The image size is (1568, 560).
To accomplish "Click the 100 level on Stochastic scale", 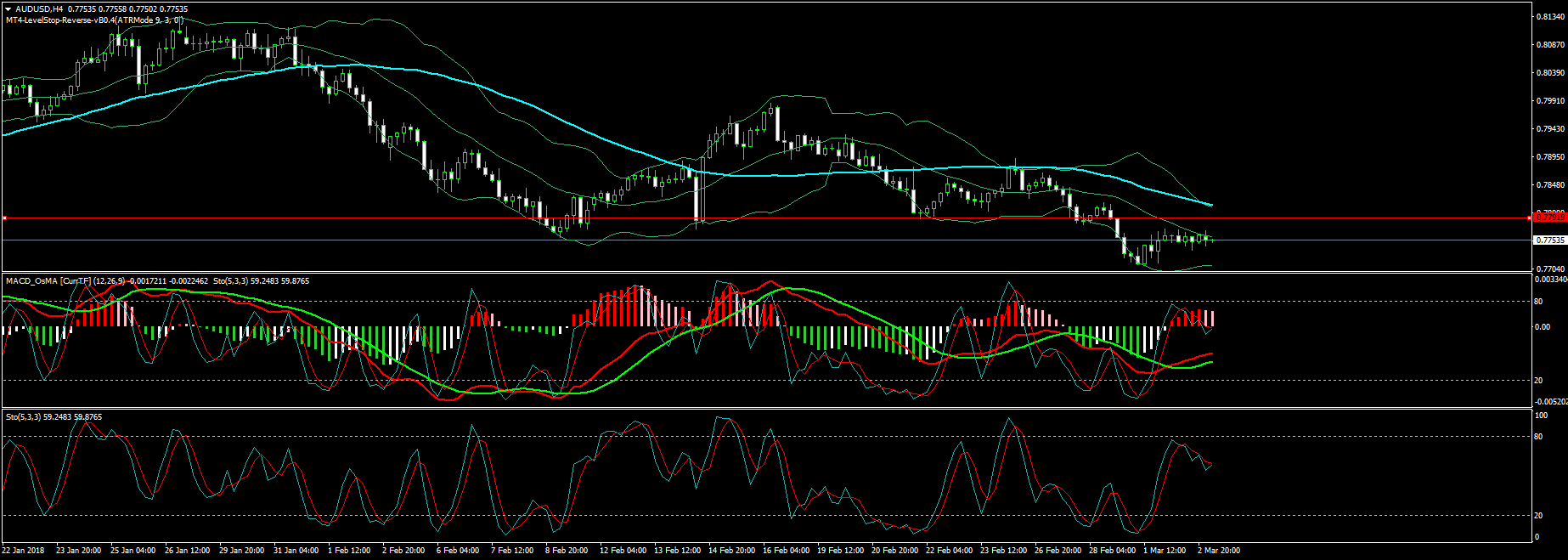I will tap(1541, 416).
